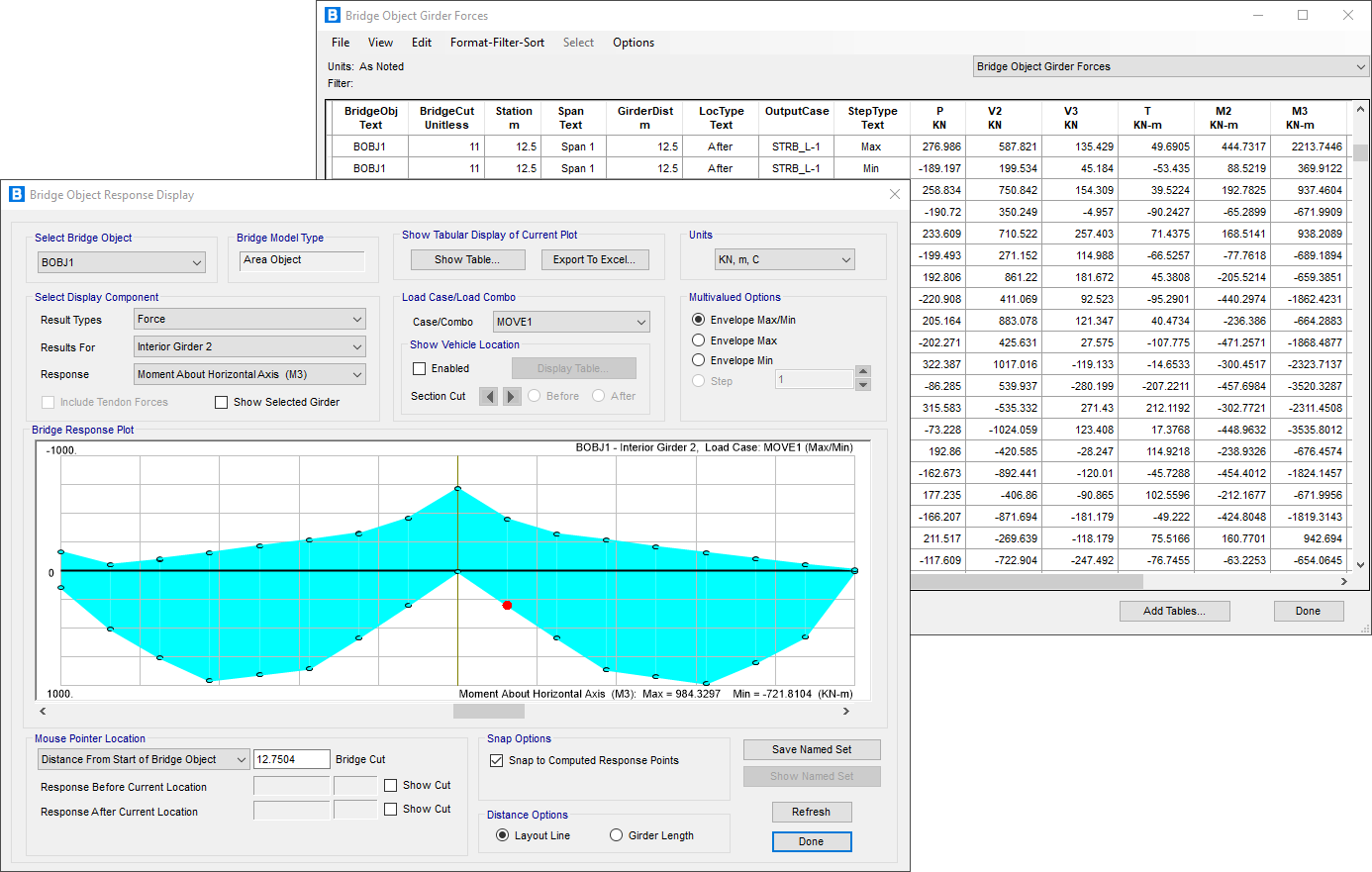Open the Format-Filter-Sort menu
The height and width of the screenshot is (872, 1372).
pyautogui.click(x=497, y=43)
